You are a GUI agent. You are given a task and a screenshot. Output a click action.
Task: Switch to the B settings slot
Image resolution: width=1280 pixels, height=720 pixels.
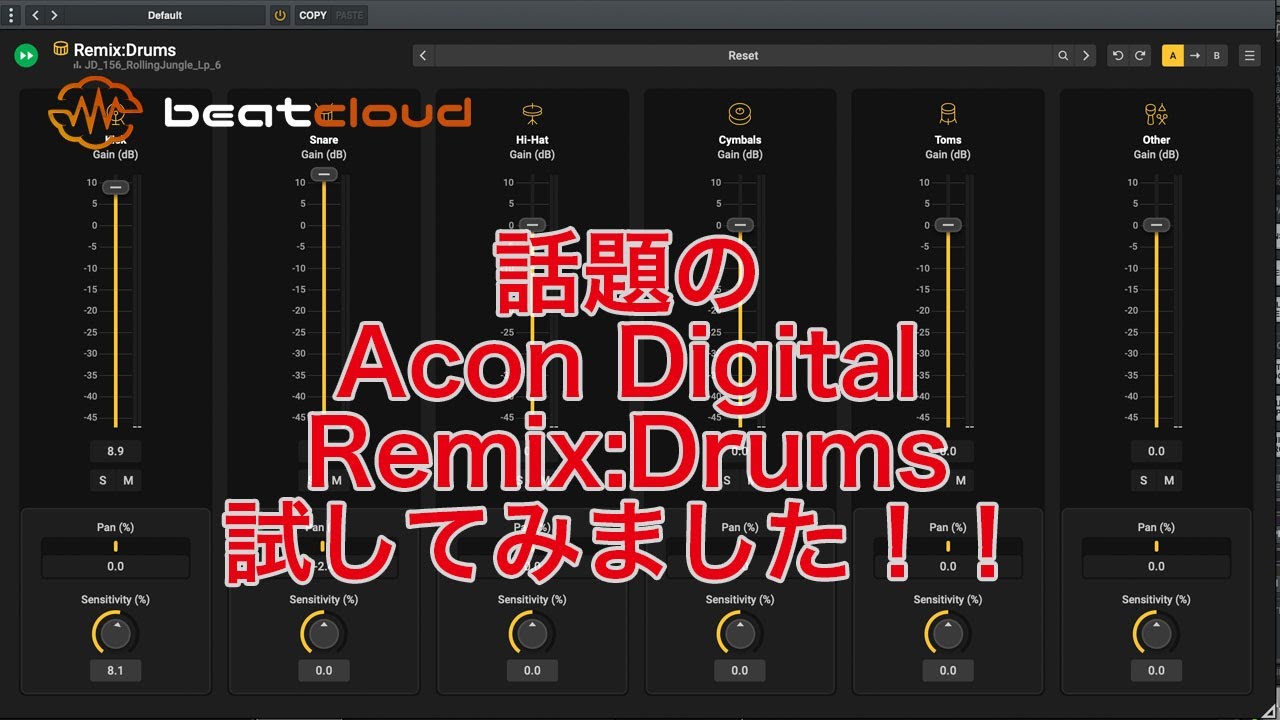click(x=1216, y=56)
